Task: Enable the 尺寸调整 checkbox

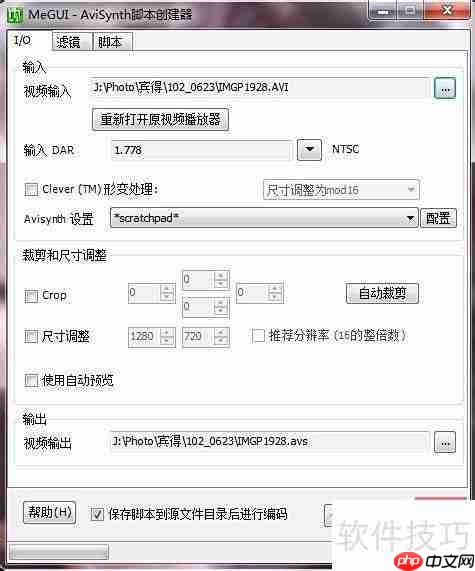Action: [x=31, y=336]
